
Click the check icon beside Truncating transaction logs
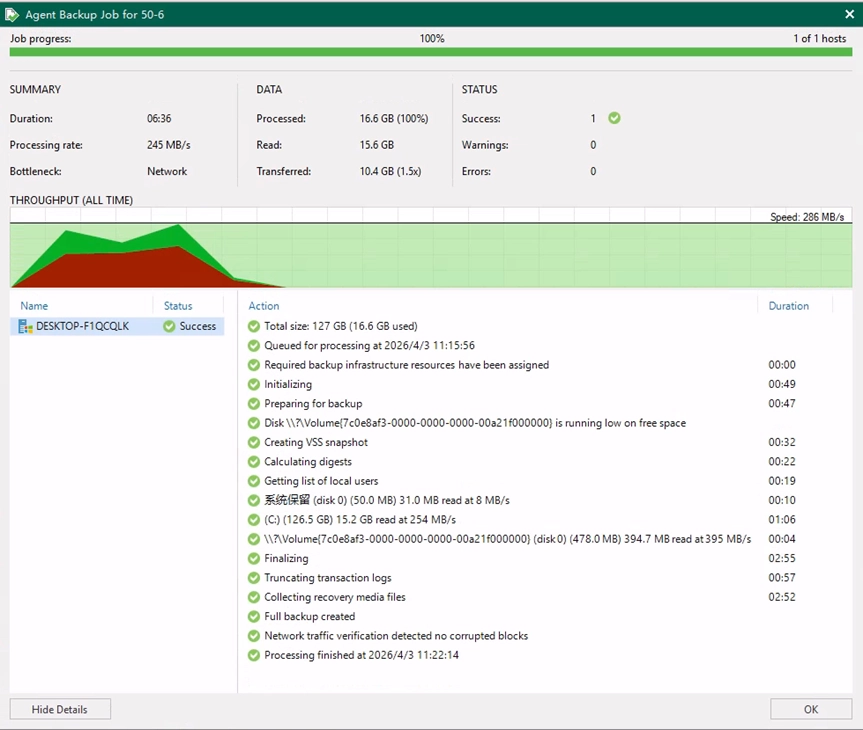[254, 578]
